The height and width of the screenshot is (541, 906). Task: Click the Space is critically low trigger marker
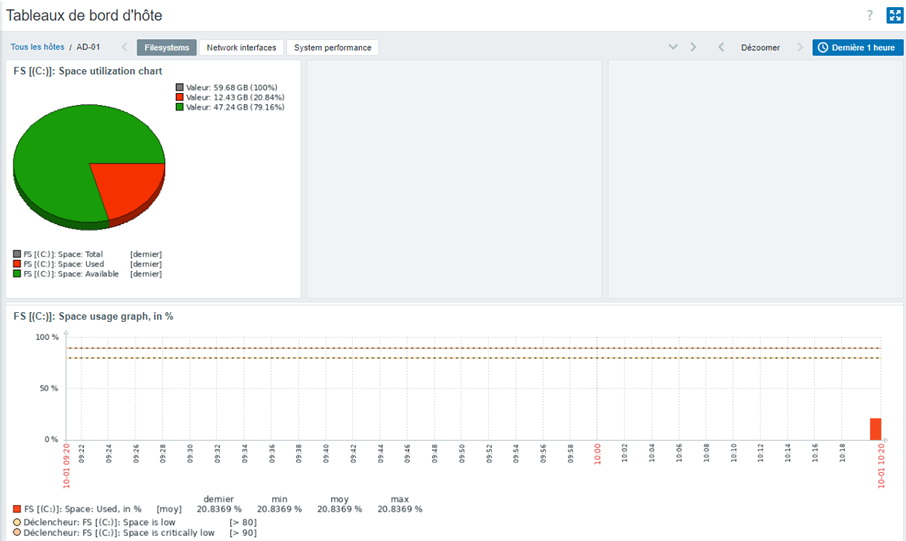[x=17, y=532]
